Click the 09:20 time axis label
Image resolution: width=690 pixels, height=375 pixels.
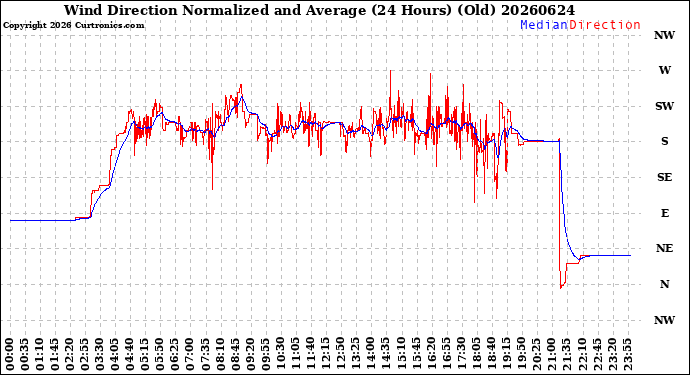pyautogui.click(x=250, y=355)
